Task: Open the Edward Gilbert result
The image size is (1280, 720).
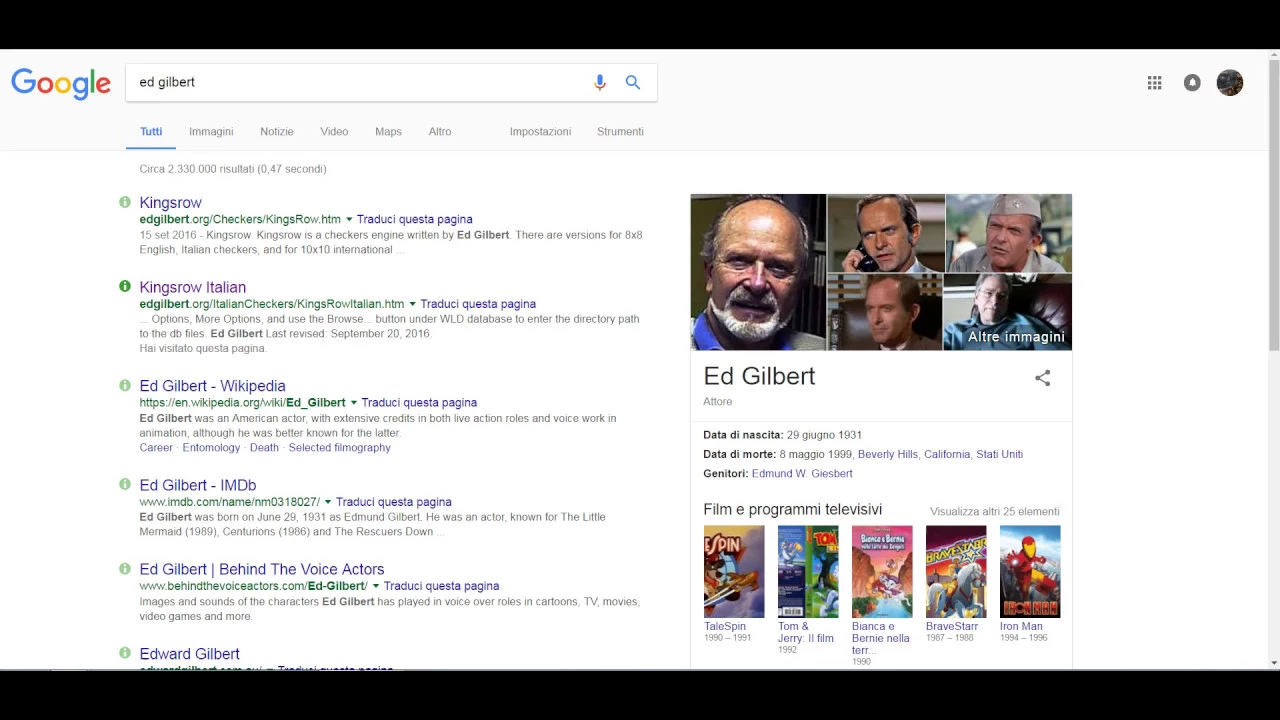Action: 189,654
